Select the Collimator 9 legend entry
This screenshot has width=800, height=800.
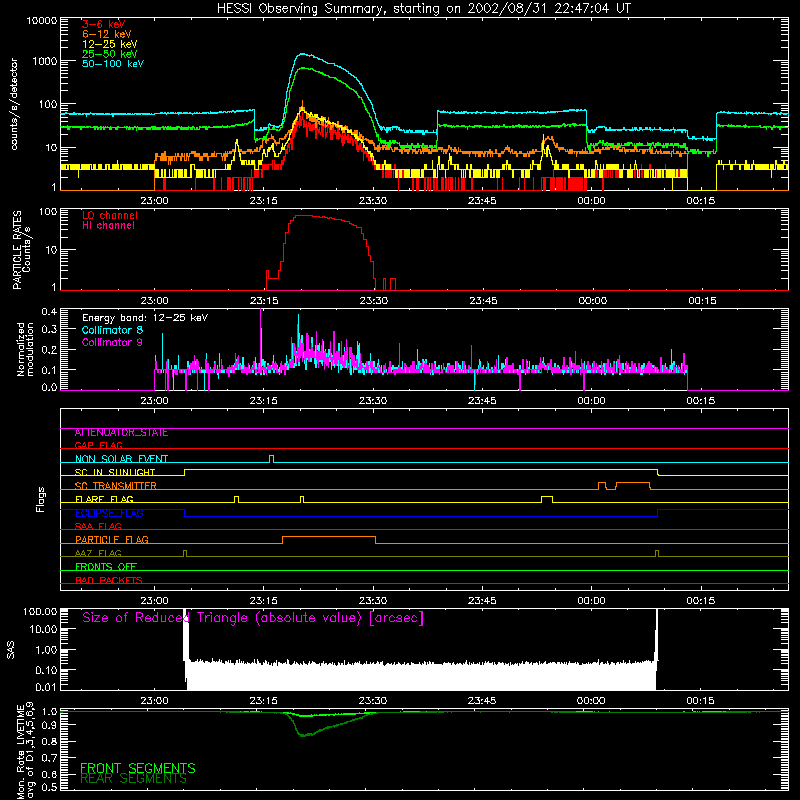point(112,342)
